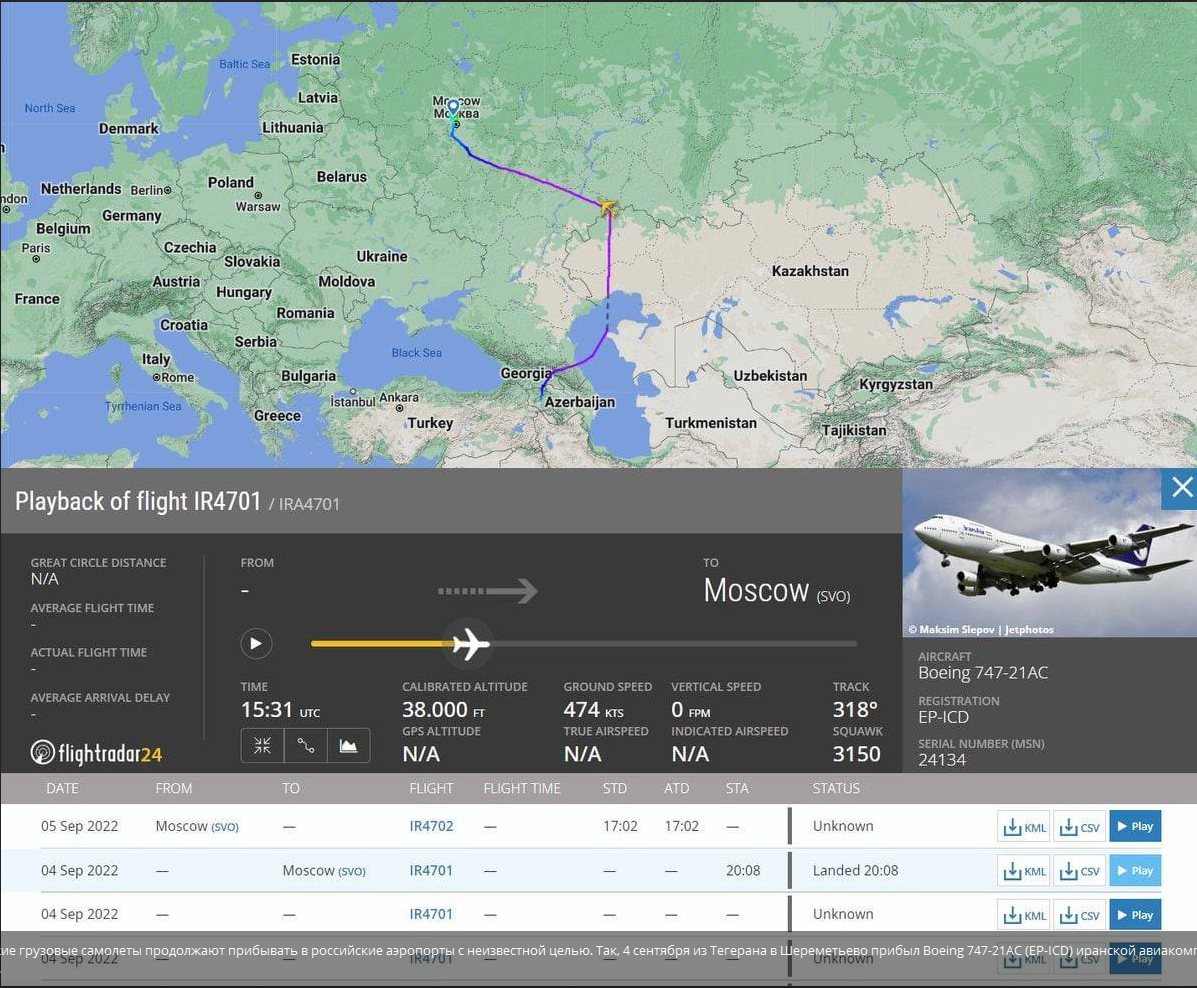Open the Boeing 747 aircraft photo
This screenshot has width=1197, height=988.
(1050, 553)
